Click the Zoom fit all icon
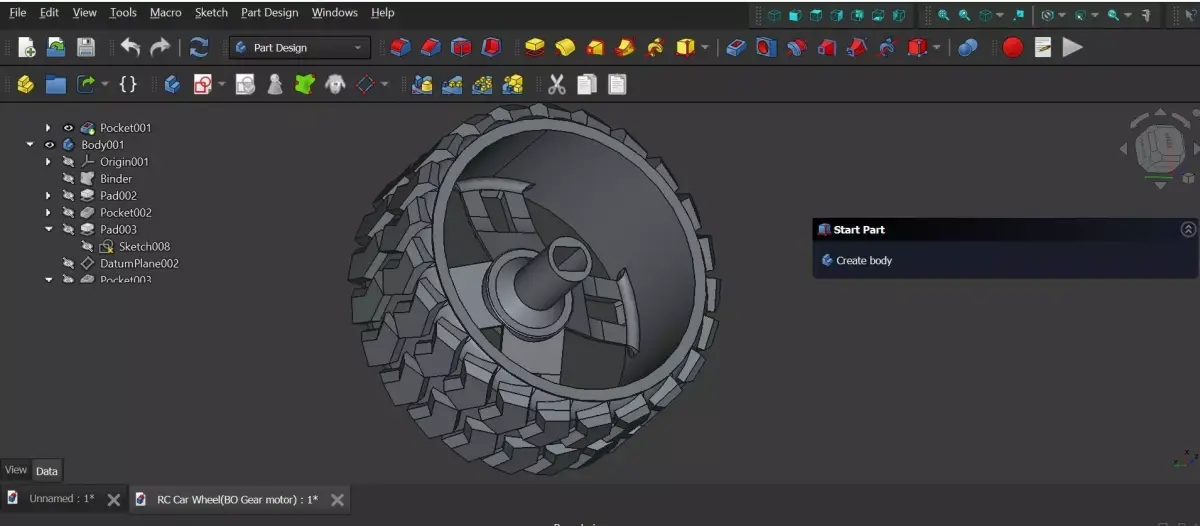This screenshot has height=526, width=1200. pyautogui.click(x=942, y=15)
